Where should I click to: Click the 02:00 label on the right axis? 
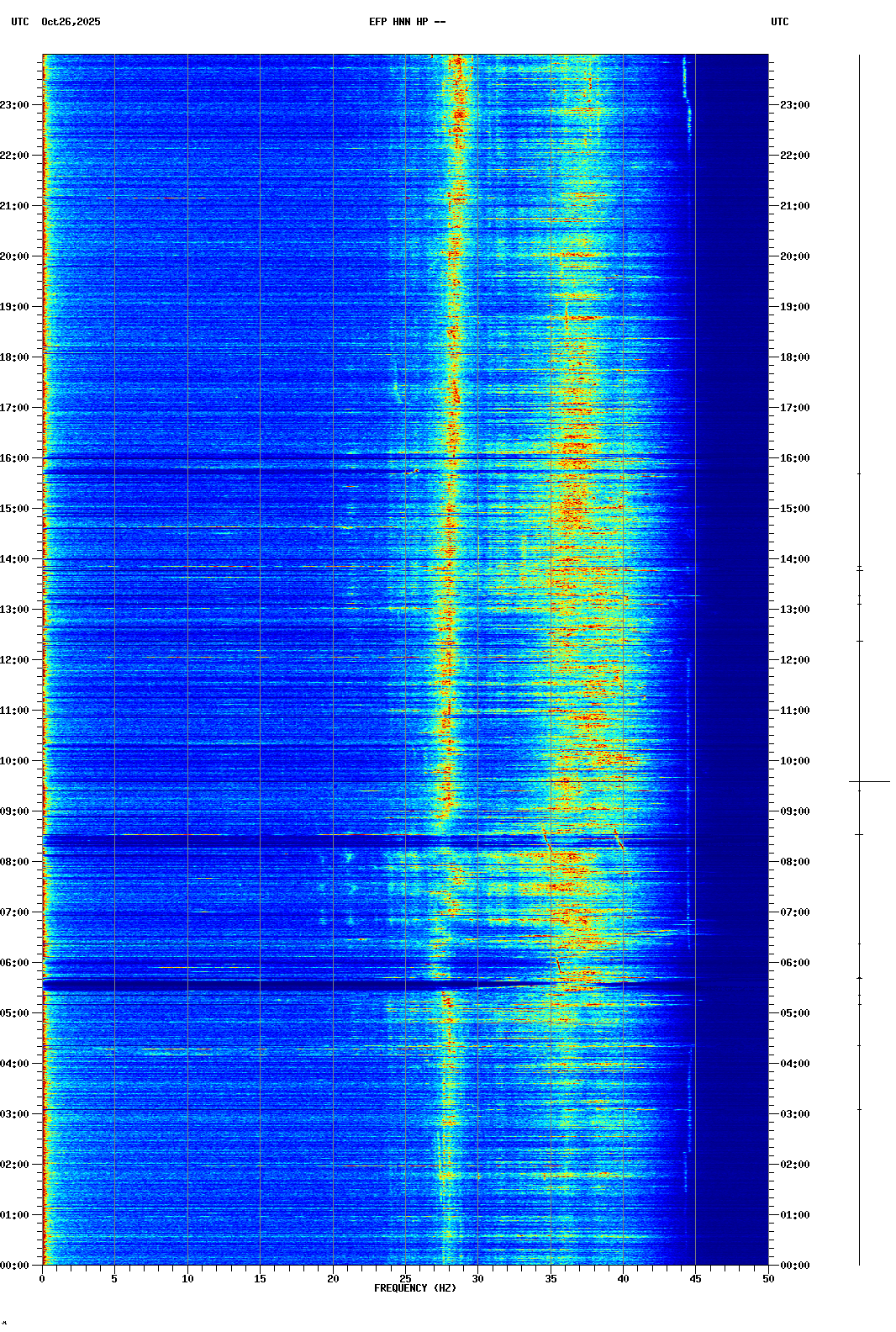coord(794,1165)
